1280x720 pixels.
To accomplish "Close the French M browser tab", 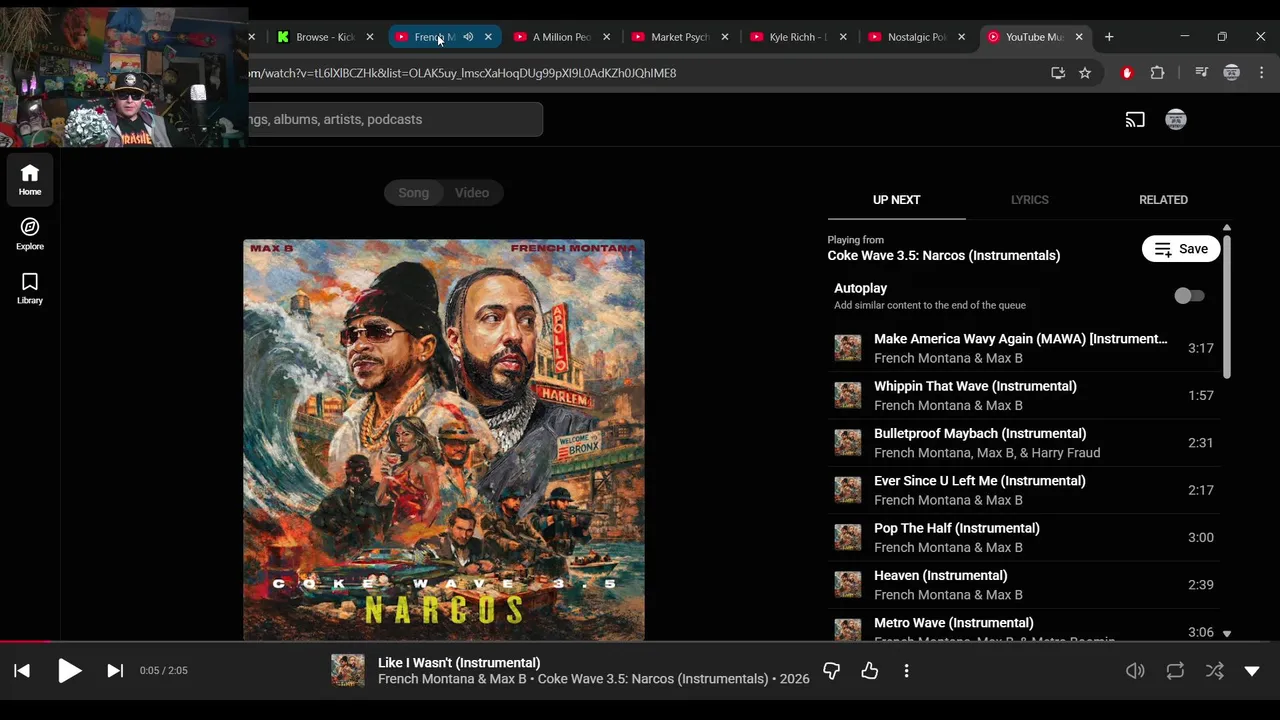I will point(488,37).
